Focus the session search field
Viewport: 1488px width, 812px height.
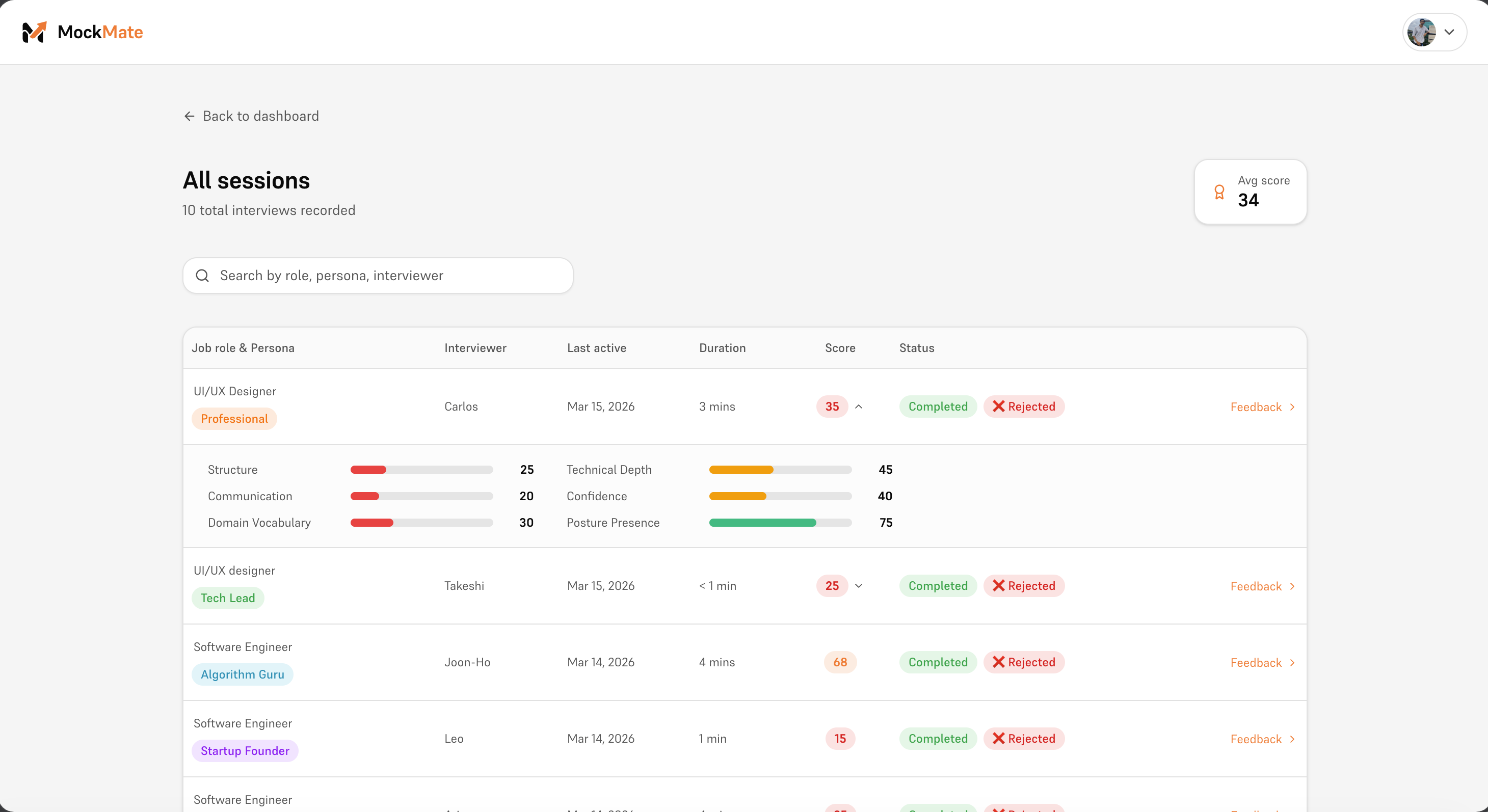(387, 276)
